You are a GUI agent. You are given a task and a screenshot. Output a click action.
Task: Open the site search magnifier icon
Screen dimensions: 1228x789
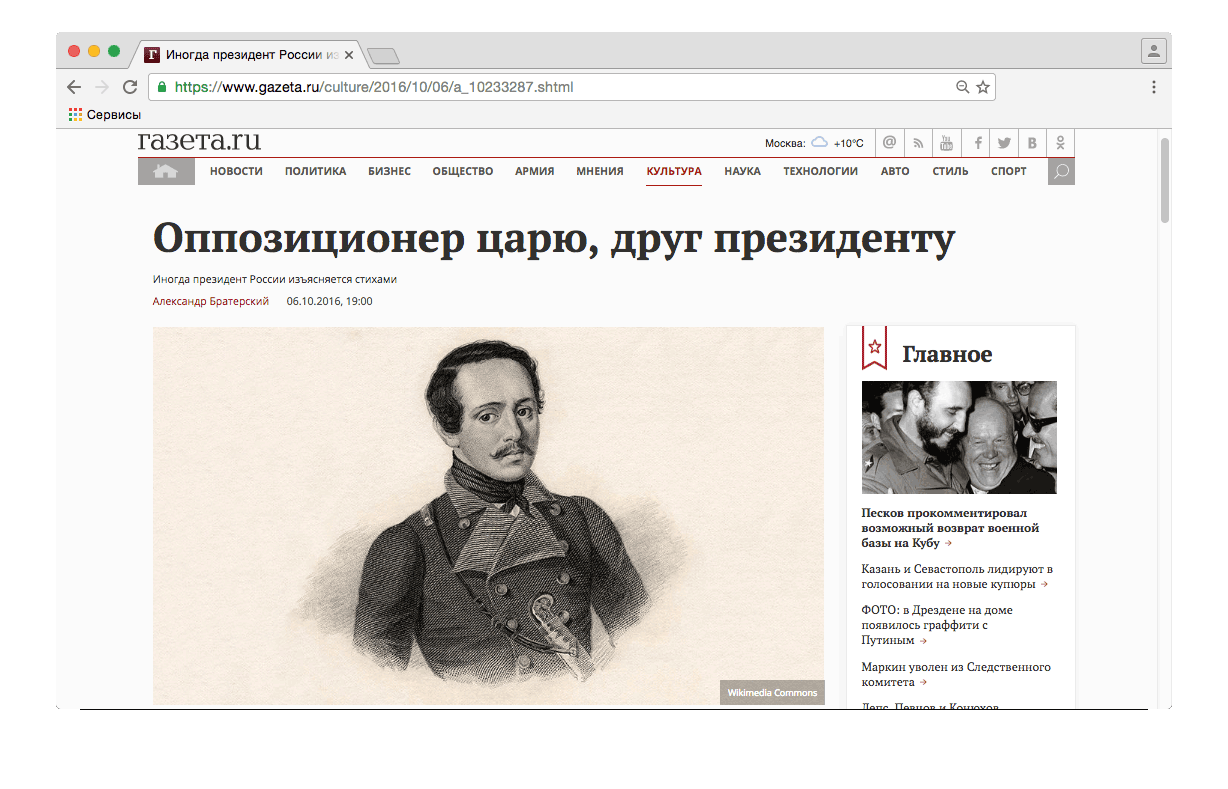(x=1061, y=172)
